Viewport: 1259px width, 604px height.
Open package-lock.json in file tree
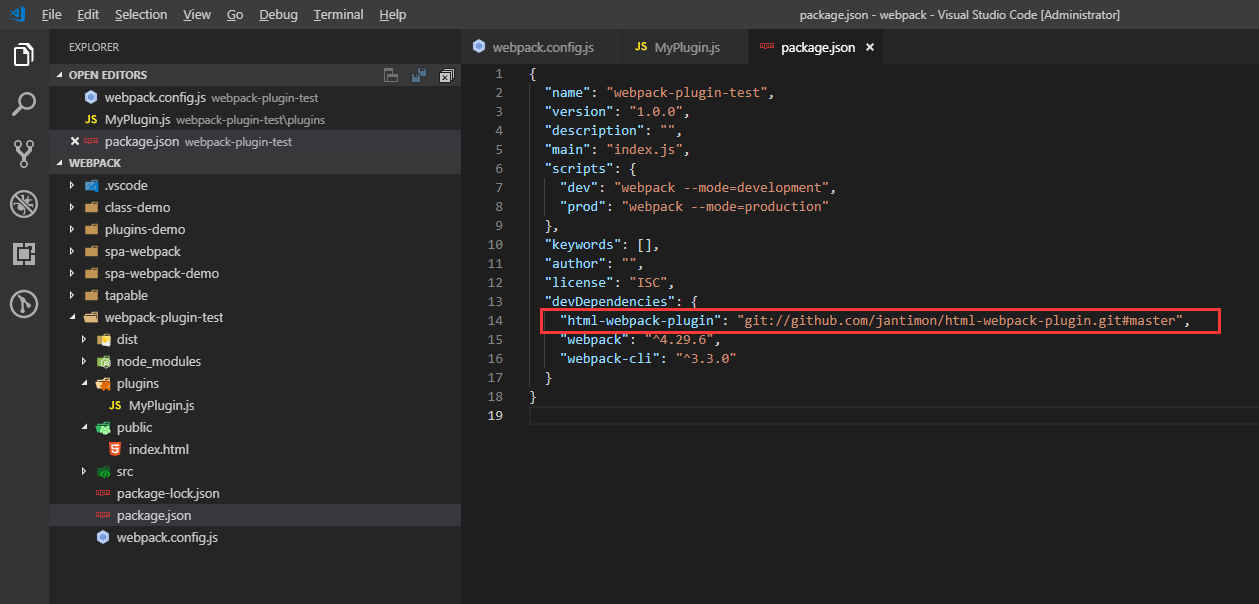tap(255, 494)
